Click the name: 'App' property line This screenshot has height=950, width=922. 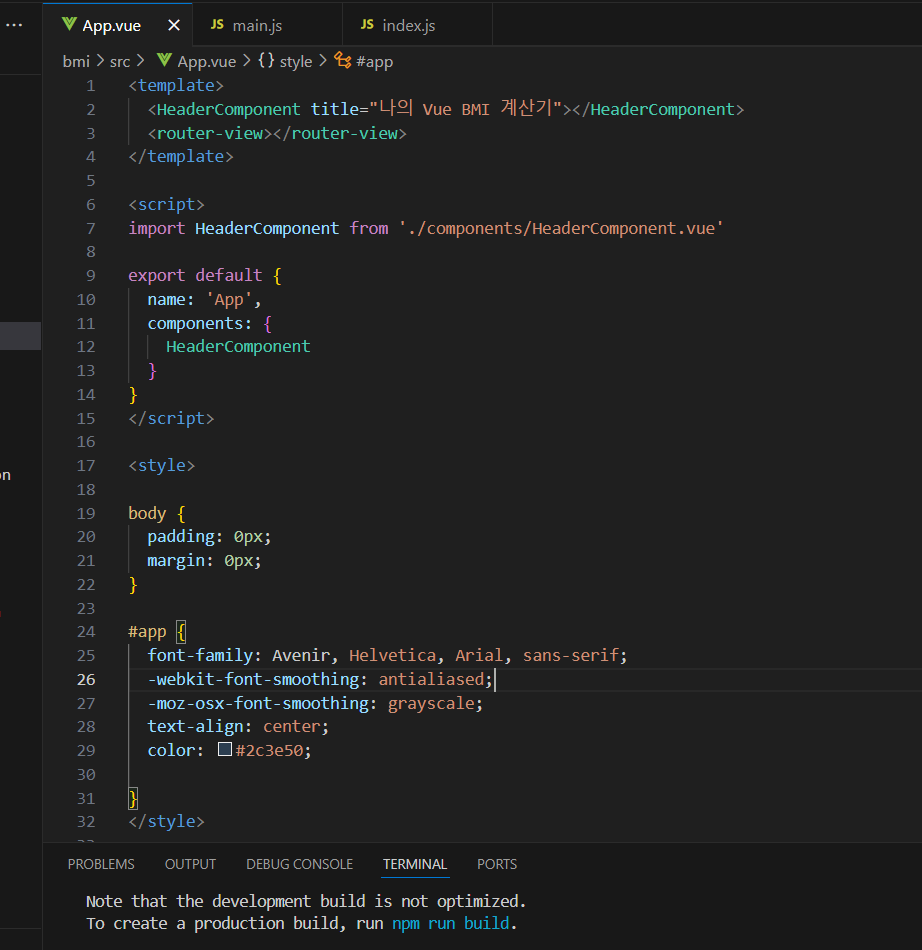click(x=204, y=299)
